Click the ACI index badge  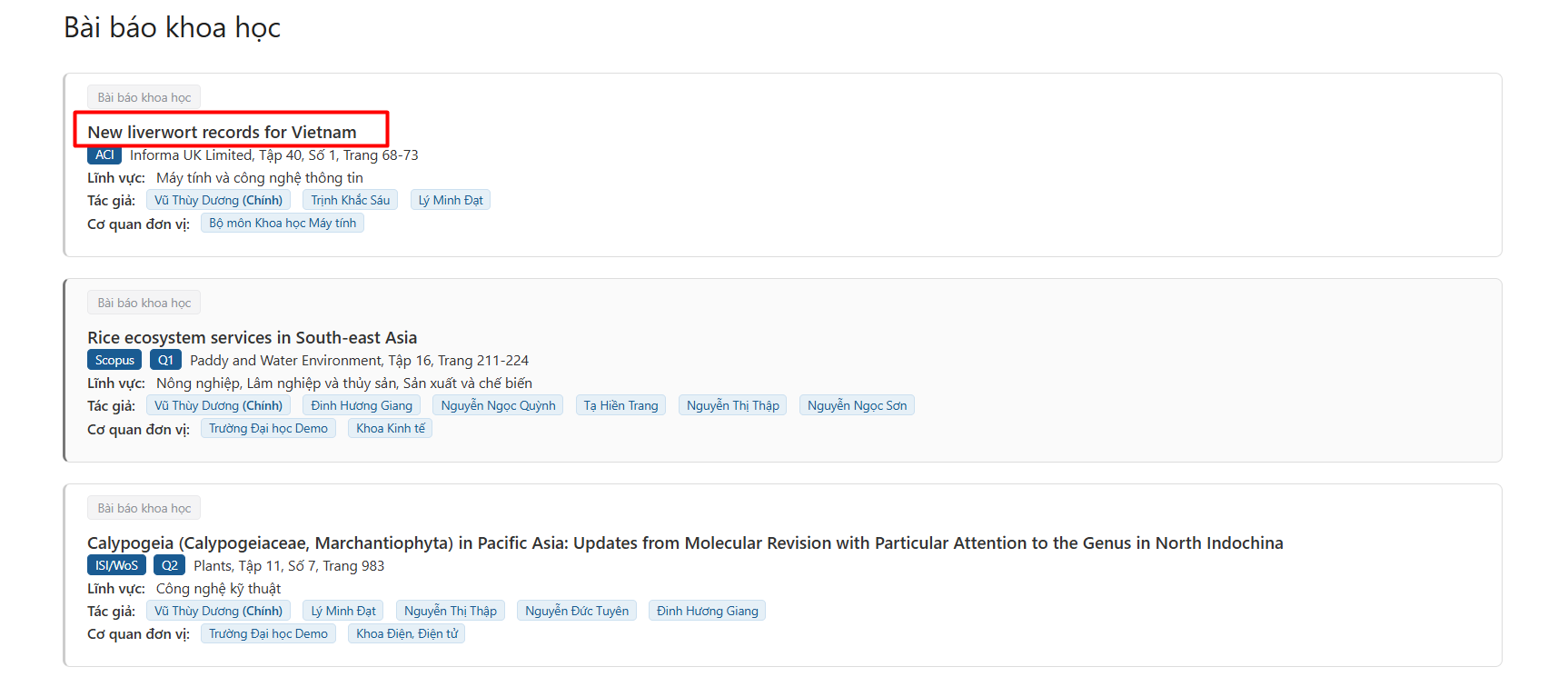tap(104, 155)
